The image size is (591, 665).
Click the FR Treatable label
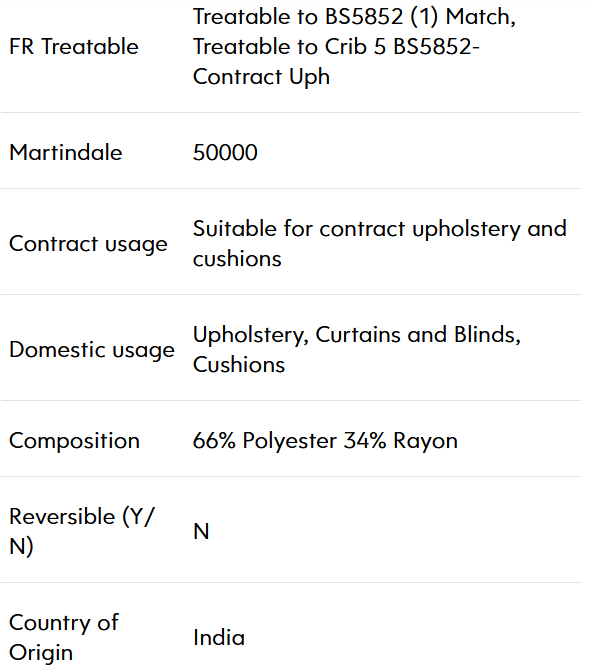click(x=74, y=46)
